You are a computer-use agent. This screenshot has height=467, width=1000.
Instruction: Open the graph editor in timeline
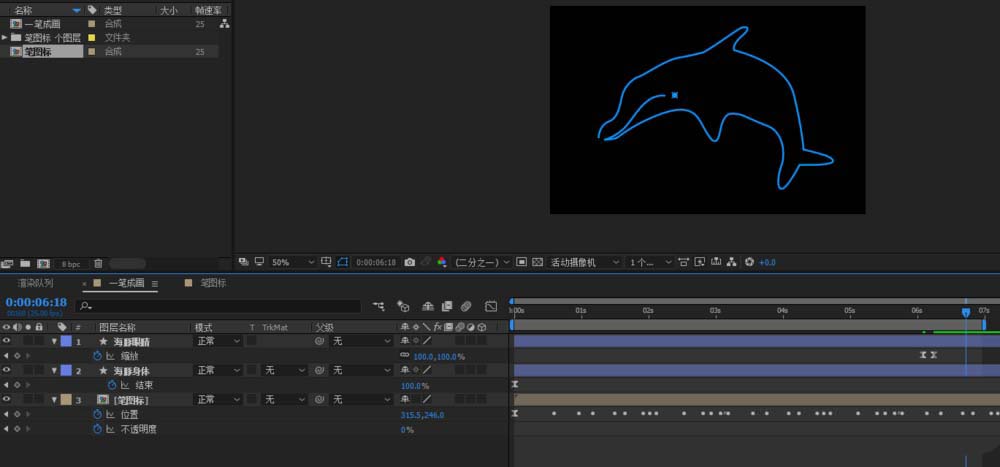click(491, 306)
